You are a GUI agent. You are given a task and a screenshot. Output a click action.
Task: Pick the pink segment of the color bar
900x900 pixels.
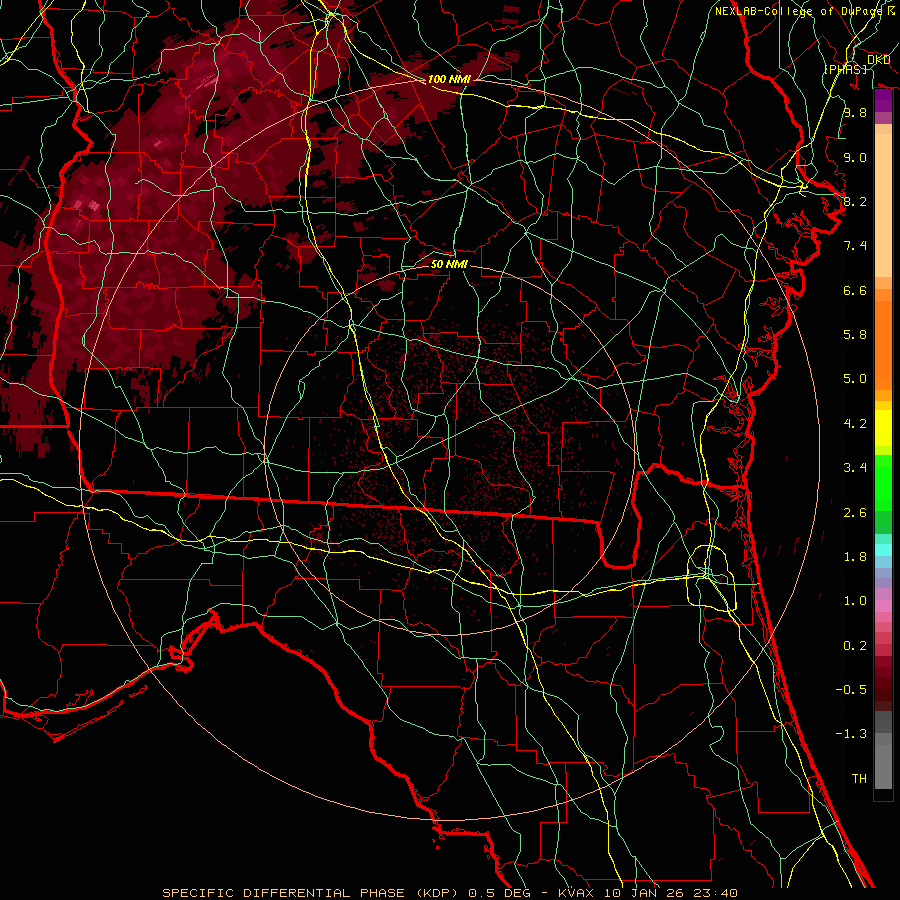click(883, 606)
